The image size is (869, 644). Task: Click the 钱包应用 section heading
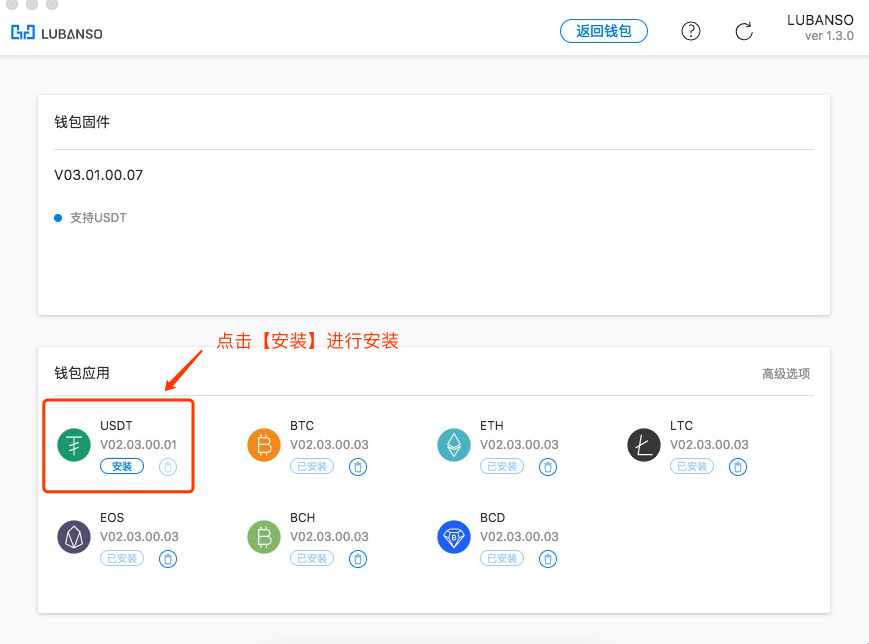(82, 373)
